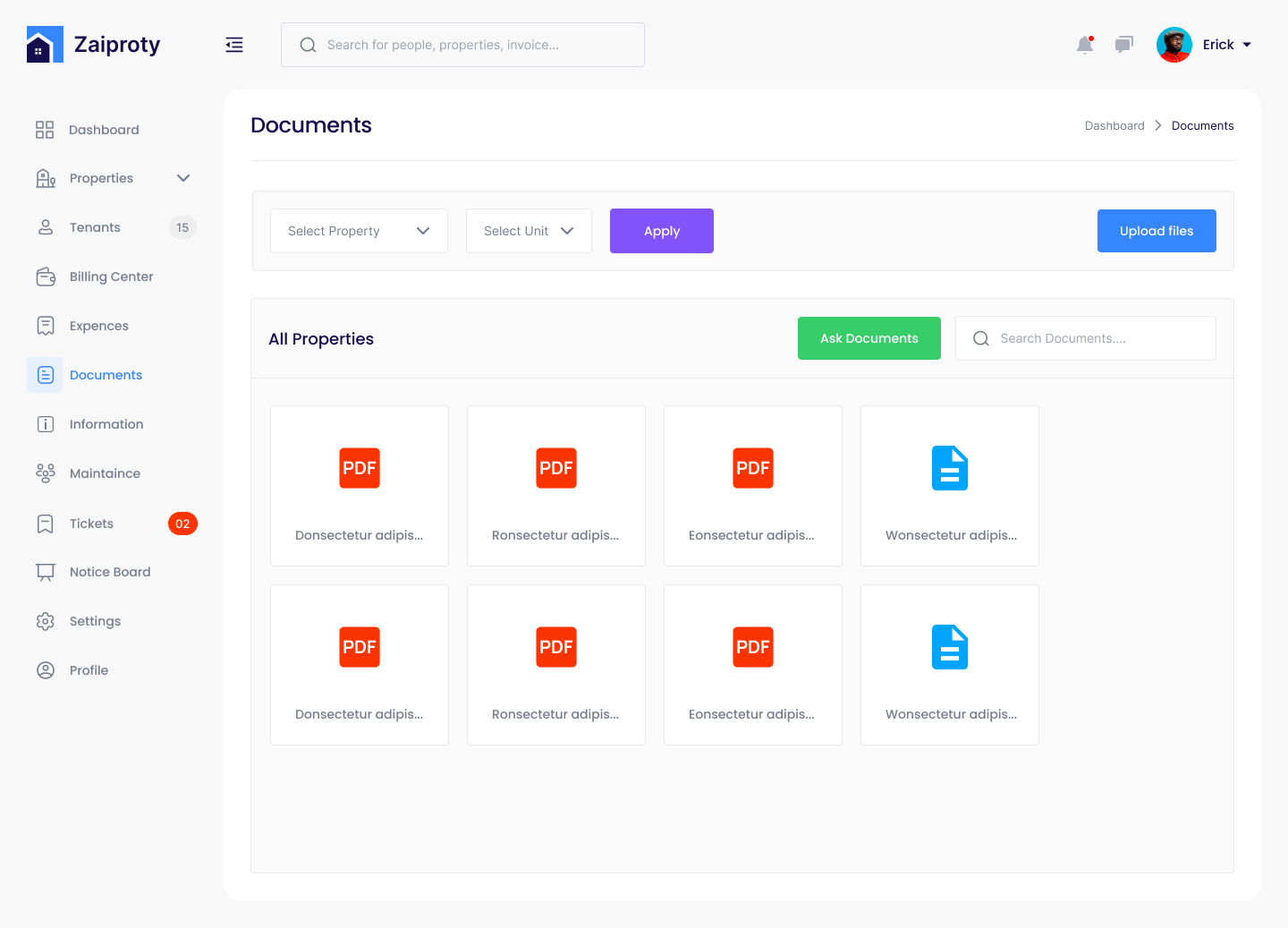The height and width of the screenshot is (928, 1288).
Task: Open Profile label in the sidebar
Action: coord(89,670)
